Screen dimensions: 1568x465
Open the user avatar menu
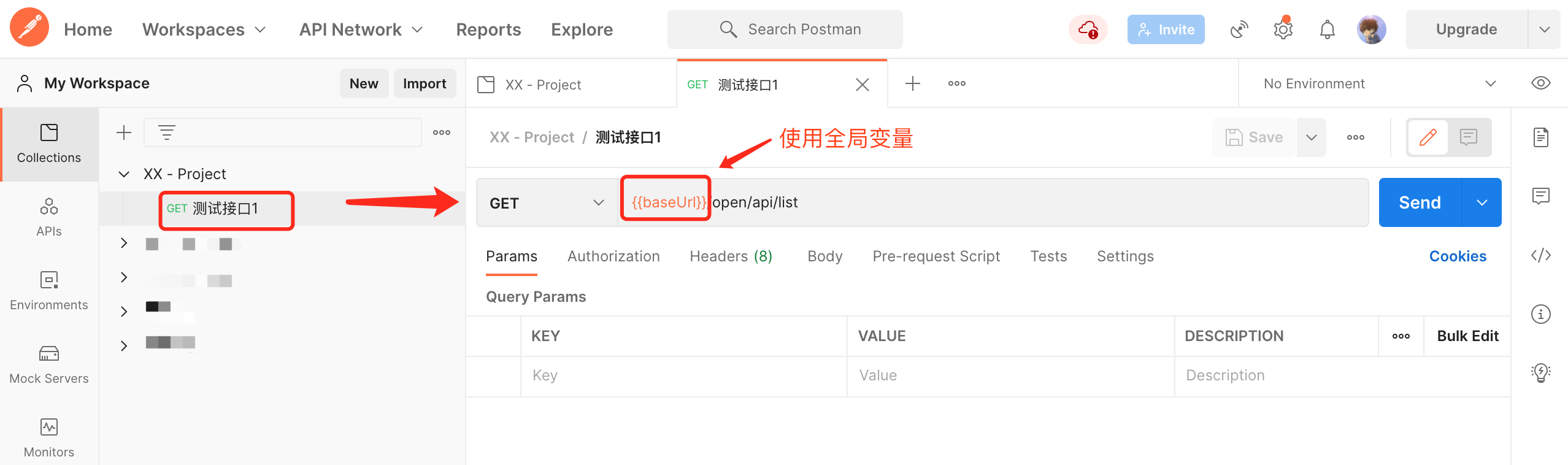point(1371,29)
